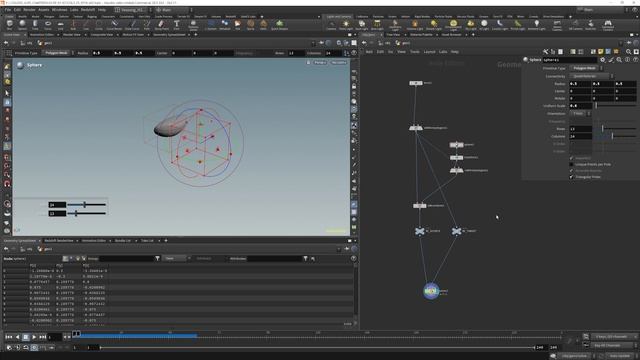Click the spreadsheet Group filter field
This screenshot has height=360, width=640.
coord(126,258)
